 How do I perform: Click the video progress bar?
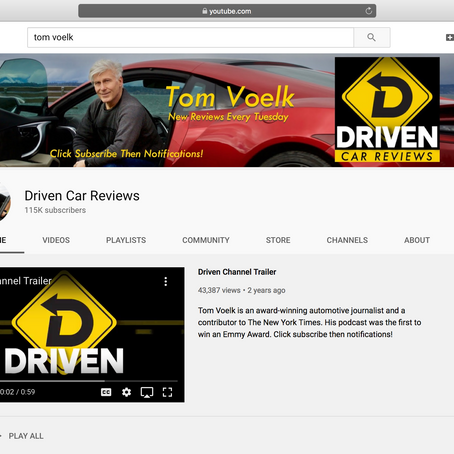pos(88,381)
